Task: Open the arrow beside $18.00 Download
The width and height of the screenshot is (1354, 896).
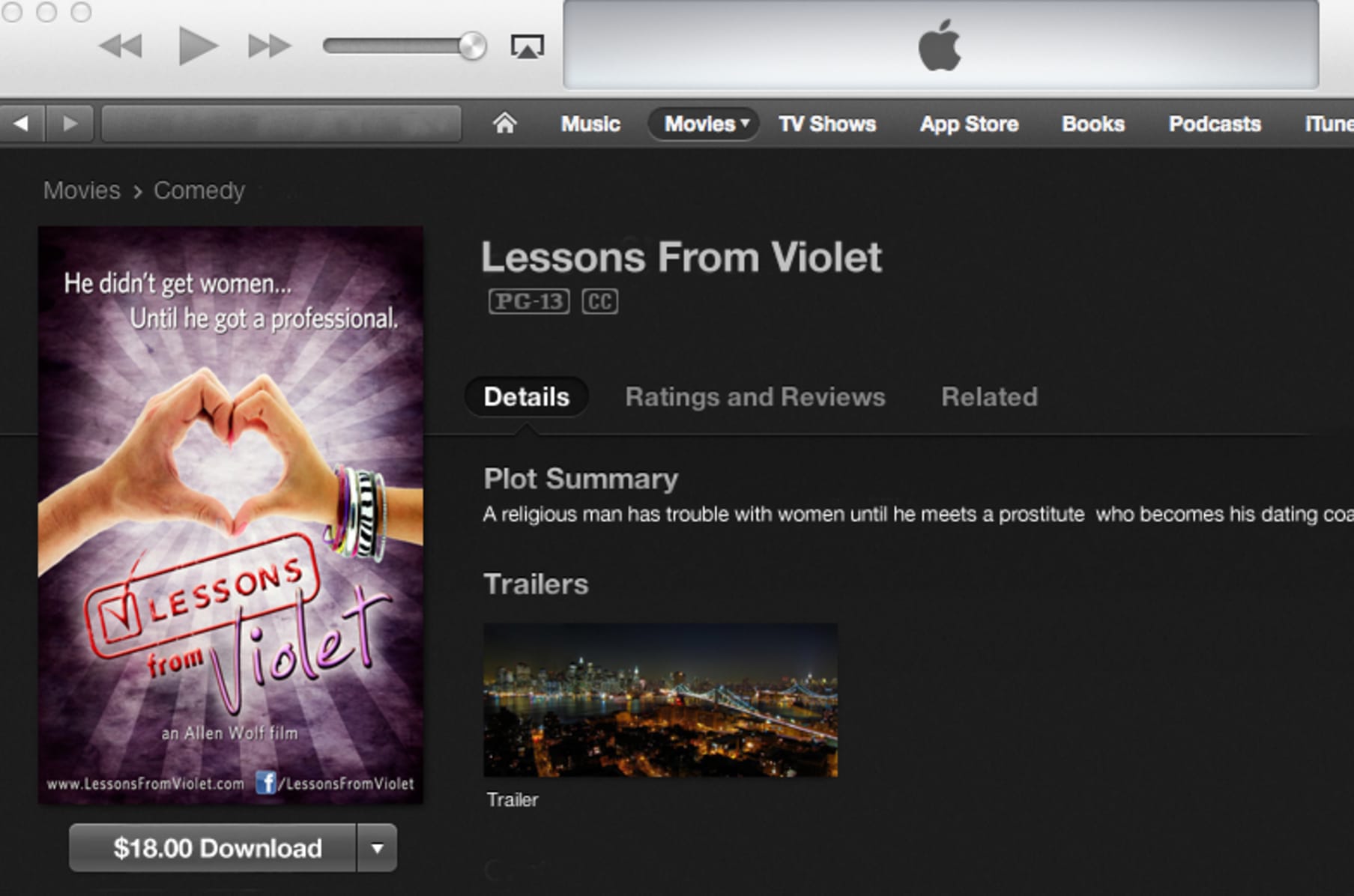Action: coord(377,848)
